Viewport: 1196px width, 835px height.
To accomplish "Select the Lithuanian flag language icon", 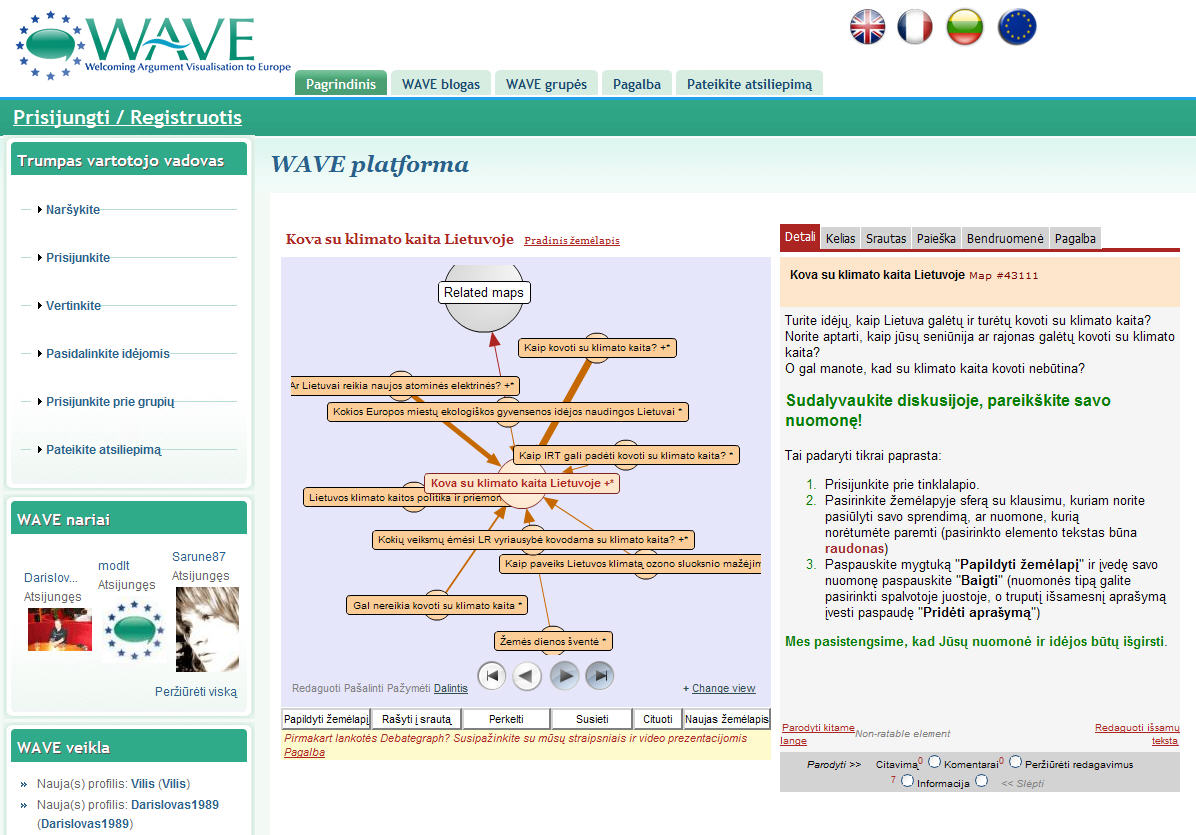I will tap(965, 27).
